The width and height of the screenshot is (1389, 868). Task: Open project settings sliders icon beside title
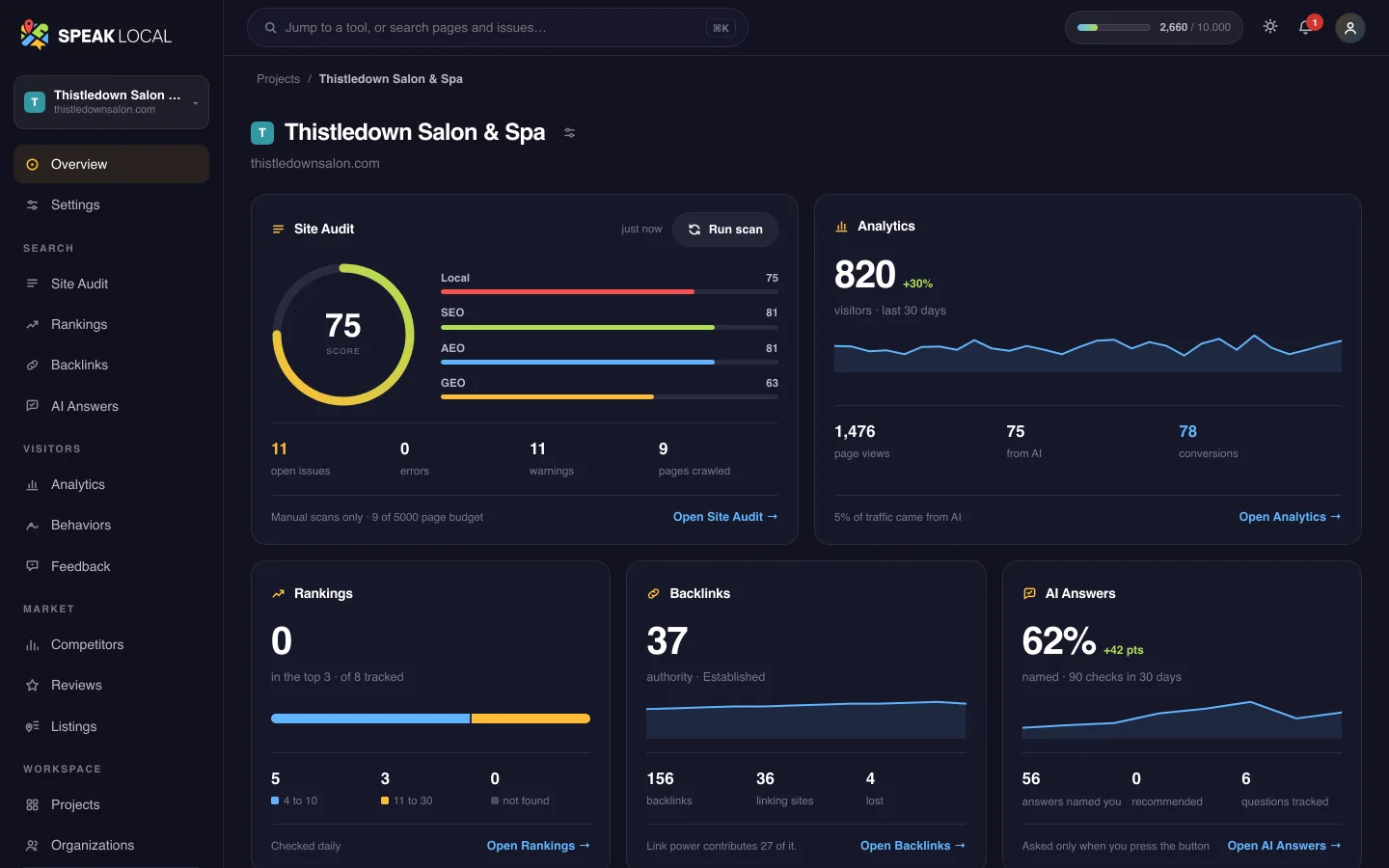(x=570, y=133)
